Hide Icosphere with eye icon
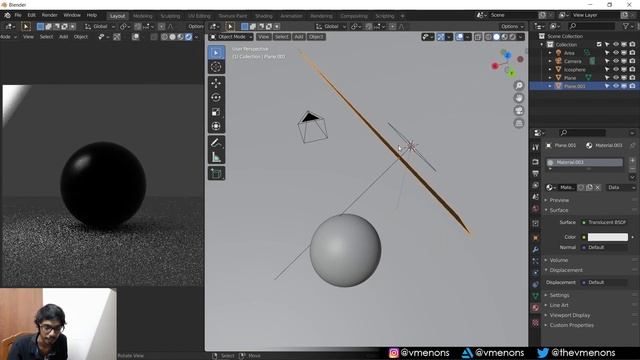 pyautogui.click(x=616, y=69)
